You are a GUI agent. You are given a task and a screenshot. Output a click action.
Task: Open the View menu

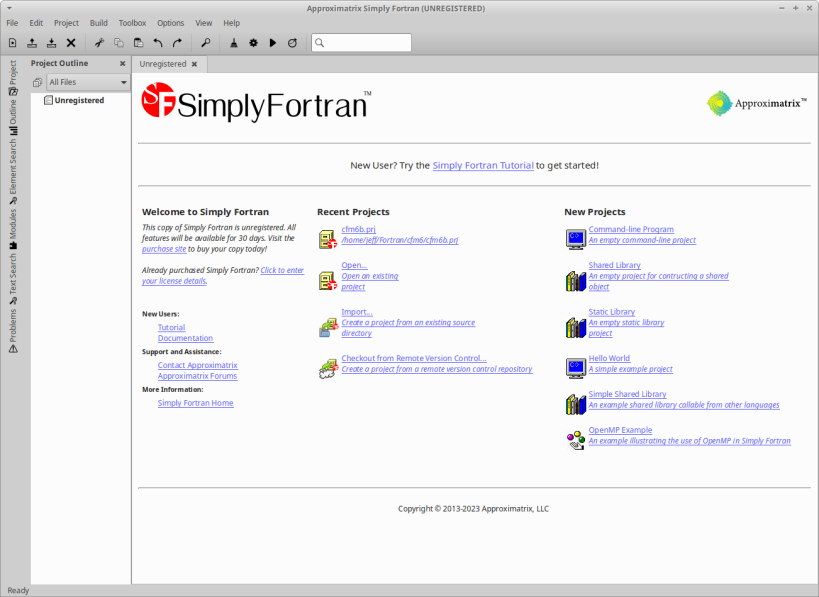point(204,23)
